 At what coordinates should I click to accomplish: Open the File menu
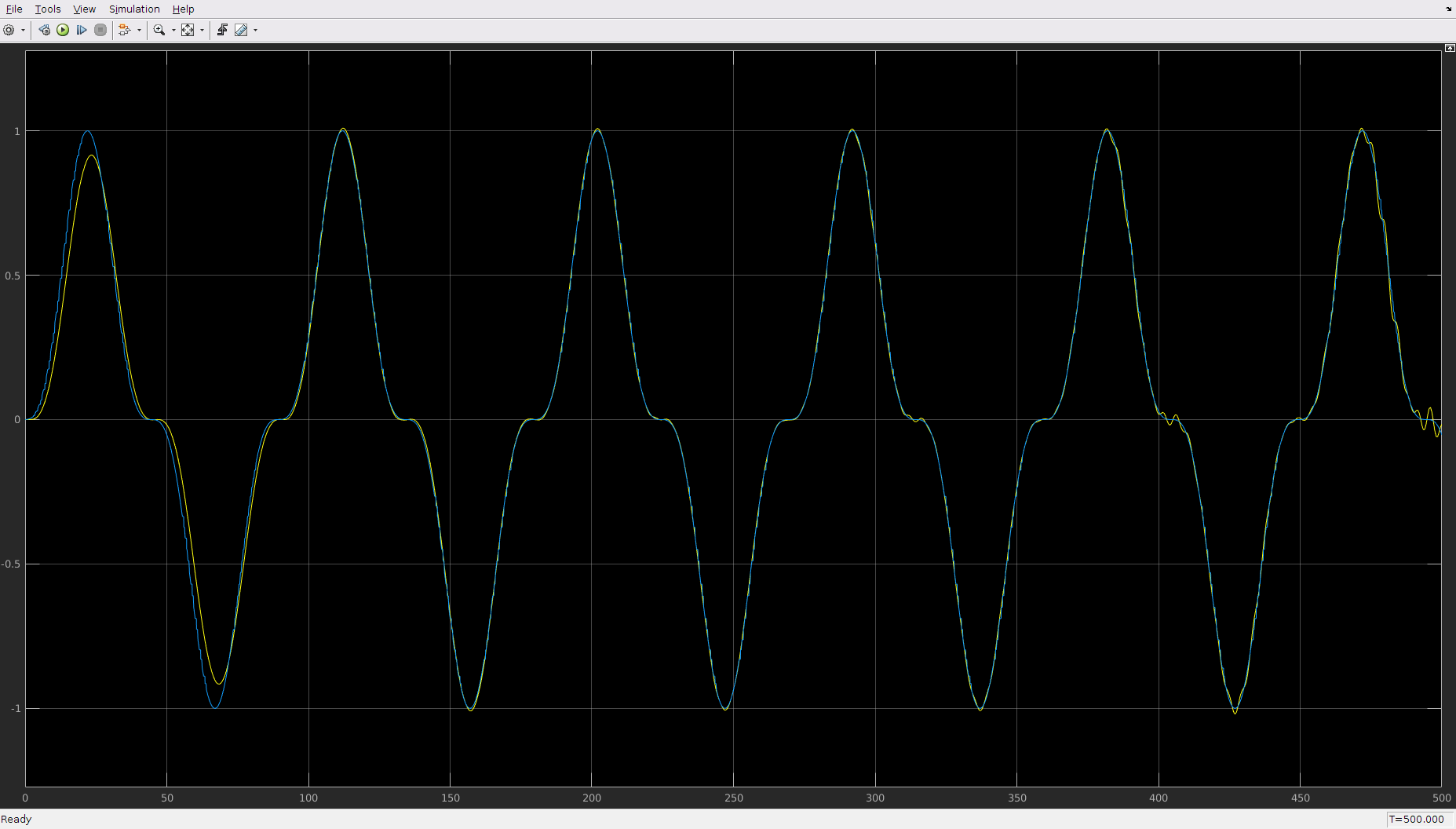pyautogui.click(x=14, y=9)
